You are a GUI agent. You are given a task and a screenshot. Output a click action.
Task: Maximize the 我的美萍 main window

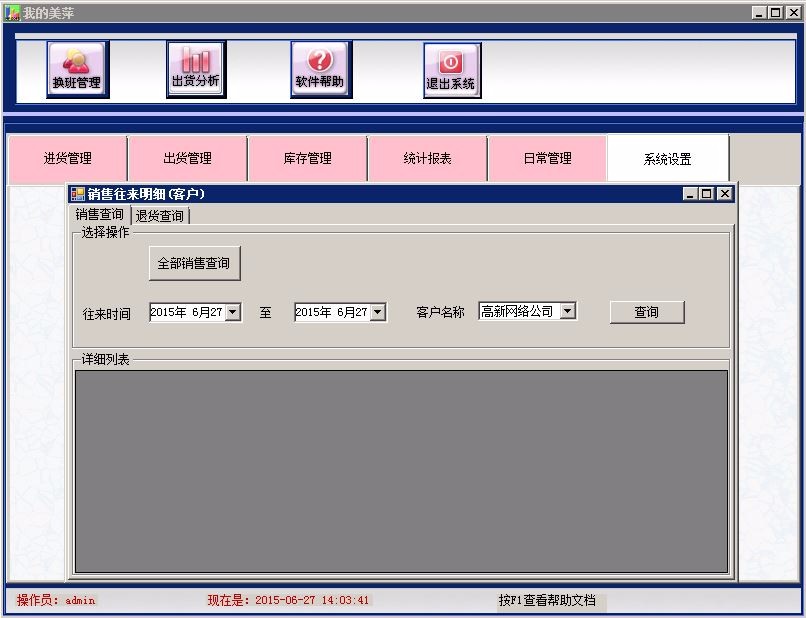[x=776, y=13]
